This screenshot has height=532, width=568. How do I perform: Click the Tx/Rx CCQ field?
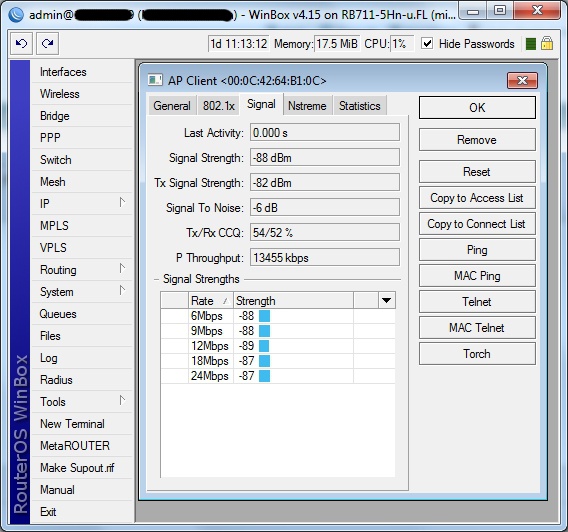click(x=325, y=233)
